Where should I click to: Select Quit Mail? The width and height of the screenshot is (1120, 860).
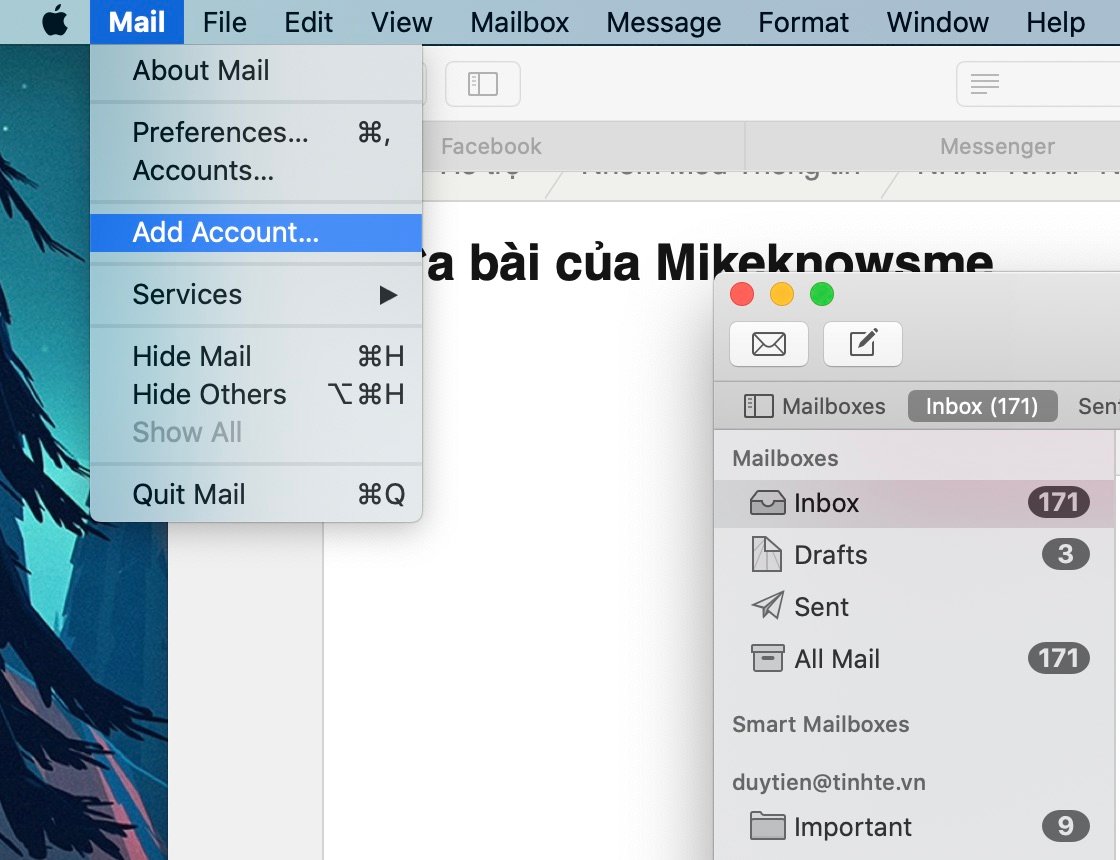(x=256, y=494)
